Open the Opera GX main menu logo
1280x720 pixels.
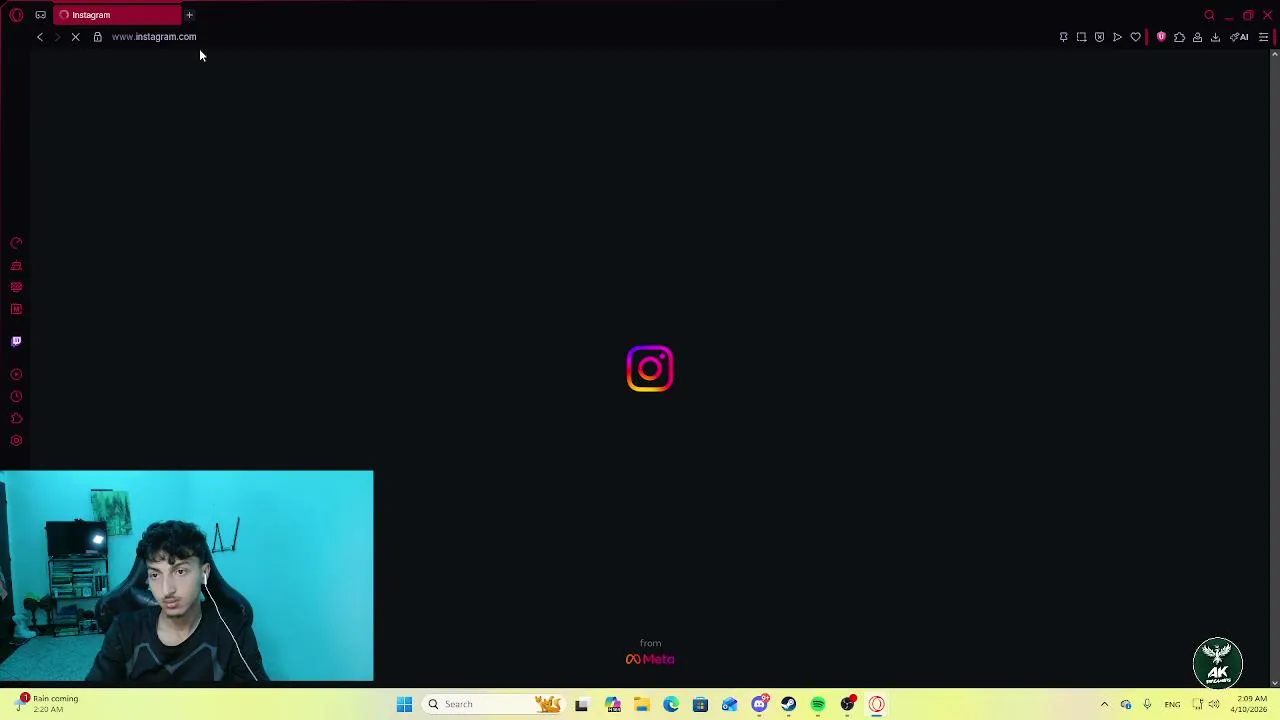16,15
